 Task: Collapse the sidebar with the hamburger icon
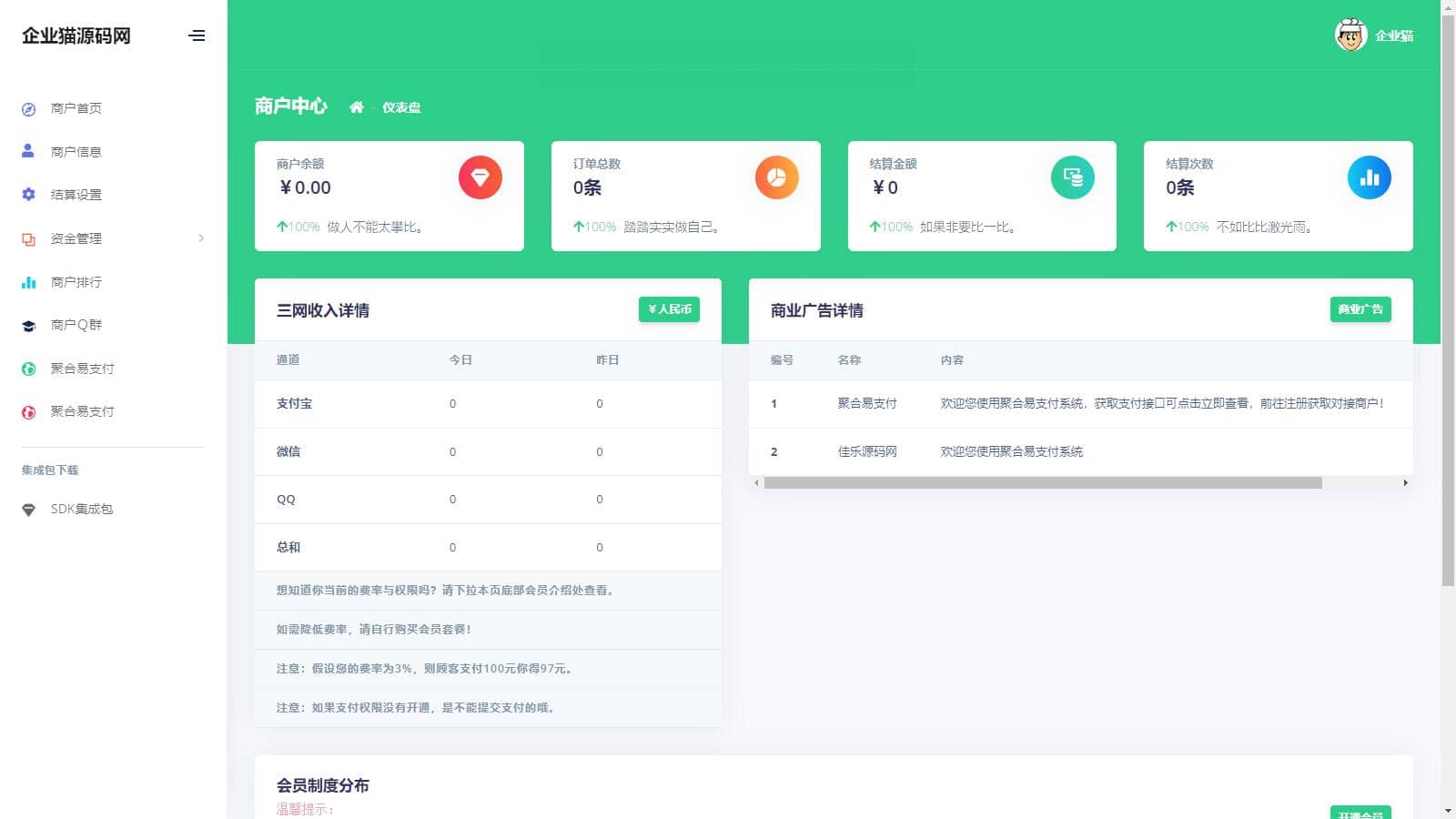click(x=197, y=36)
